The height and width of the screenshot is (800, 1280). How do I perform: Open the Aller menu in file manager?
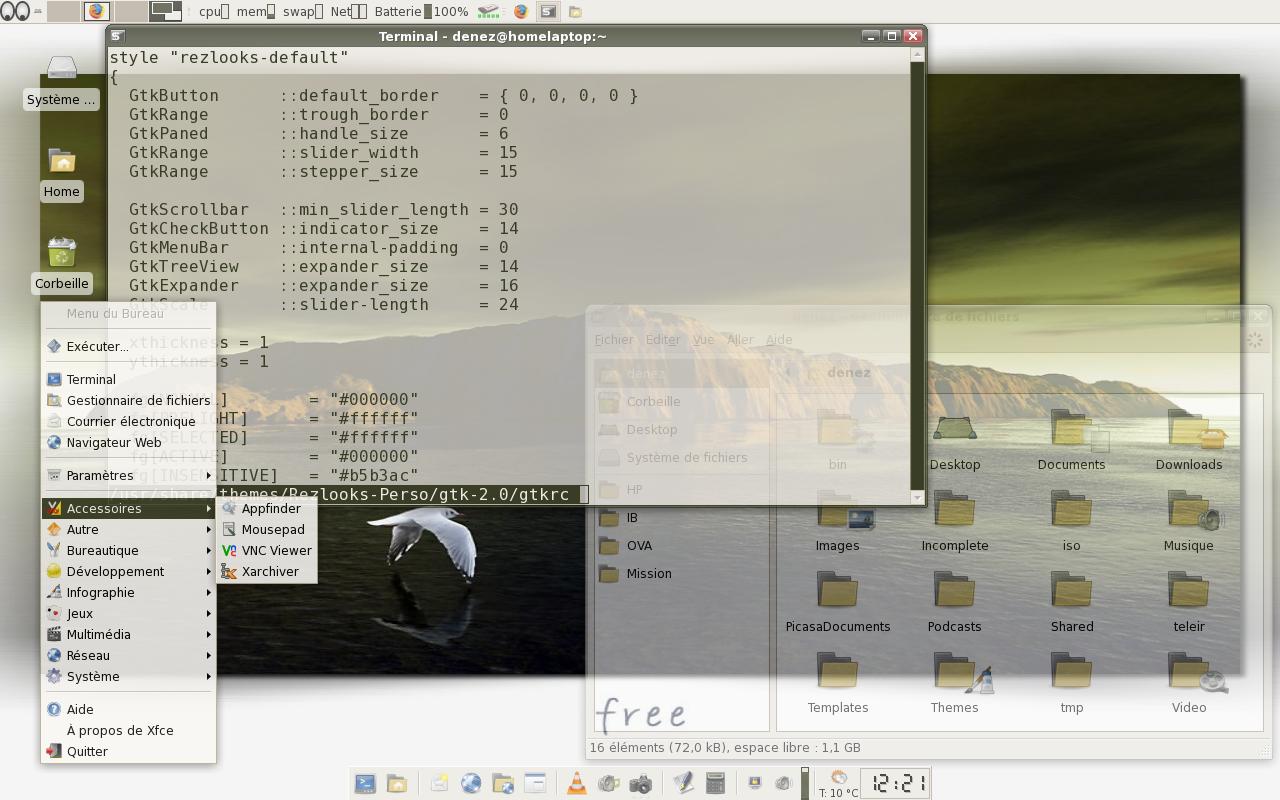click(740, 339)
